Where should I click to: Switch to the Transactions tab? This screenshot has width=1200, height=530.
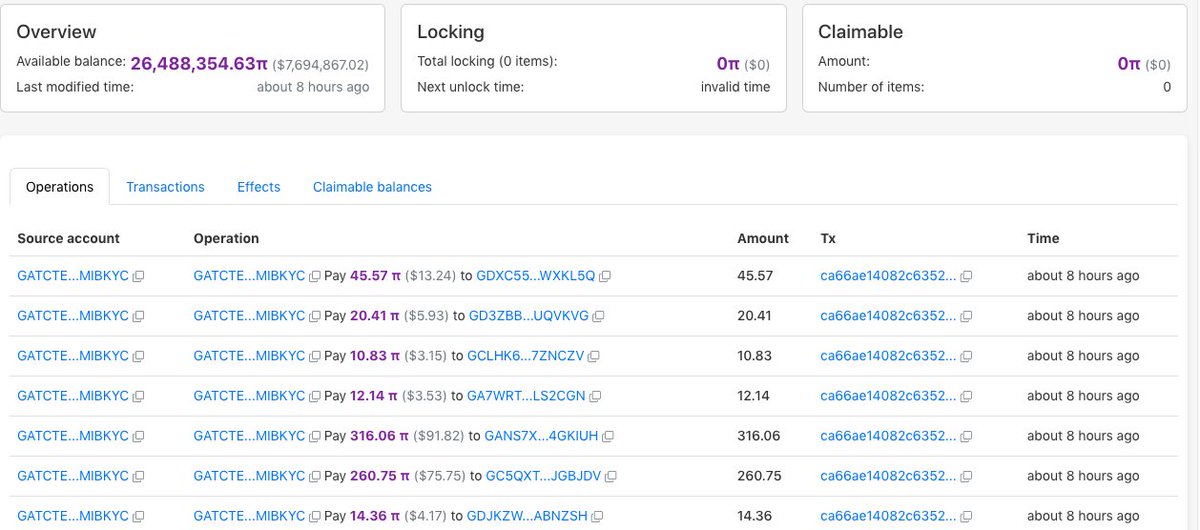pos(165,187)
